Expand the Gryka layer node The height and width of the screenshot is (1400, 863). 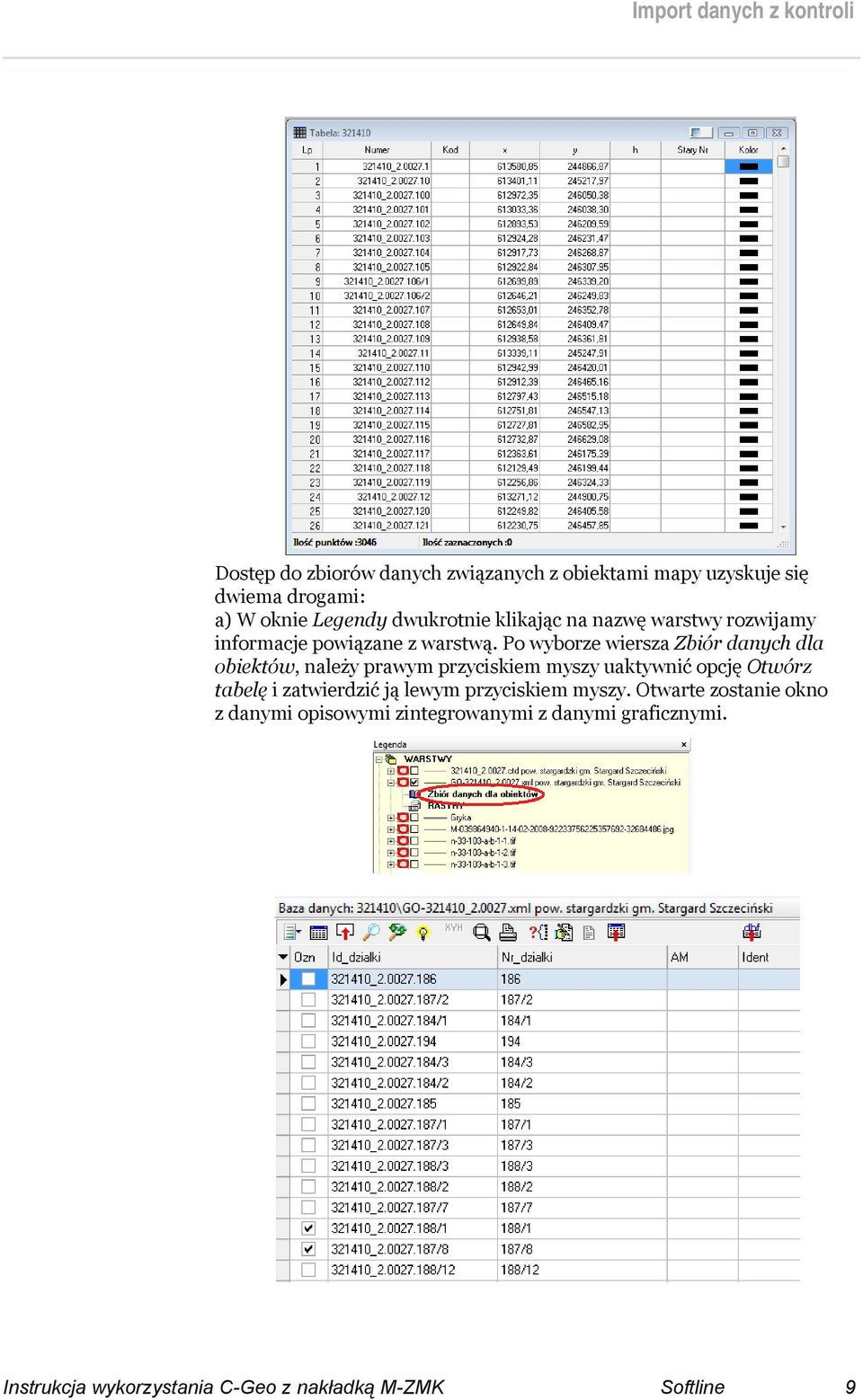[x=391, y=818]
